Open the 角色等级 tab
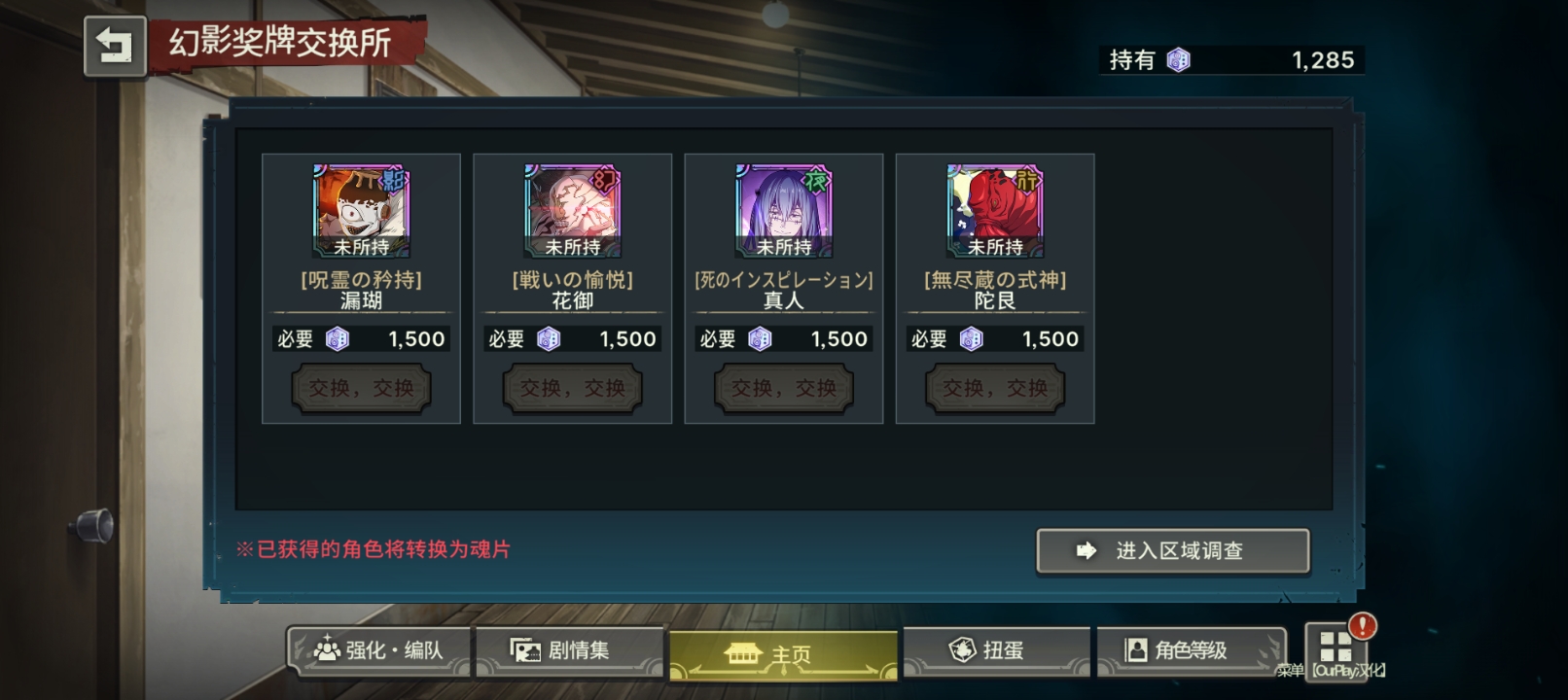 (x=1191, y=650)
